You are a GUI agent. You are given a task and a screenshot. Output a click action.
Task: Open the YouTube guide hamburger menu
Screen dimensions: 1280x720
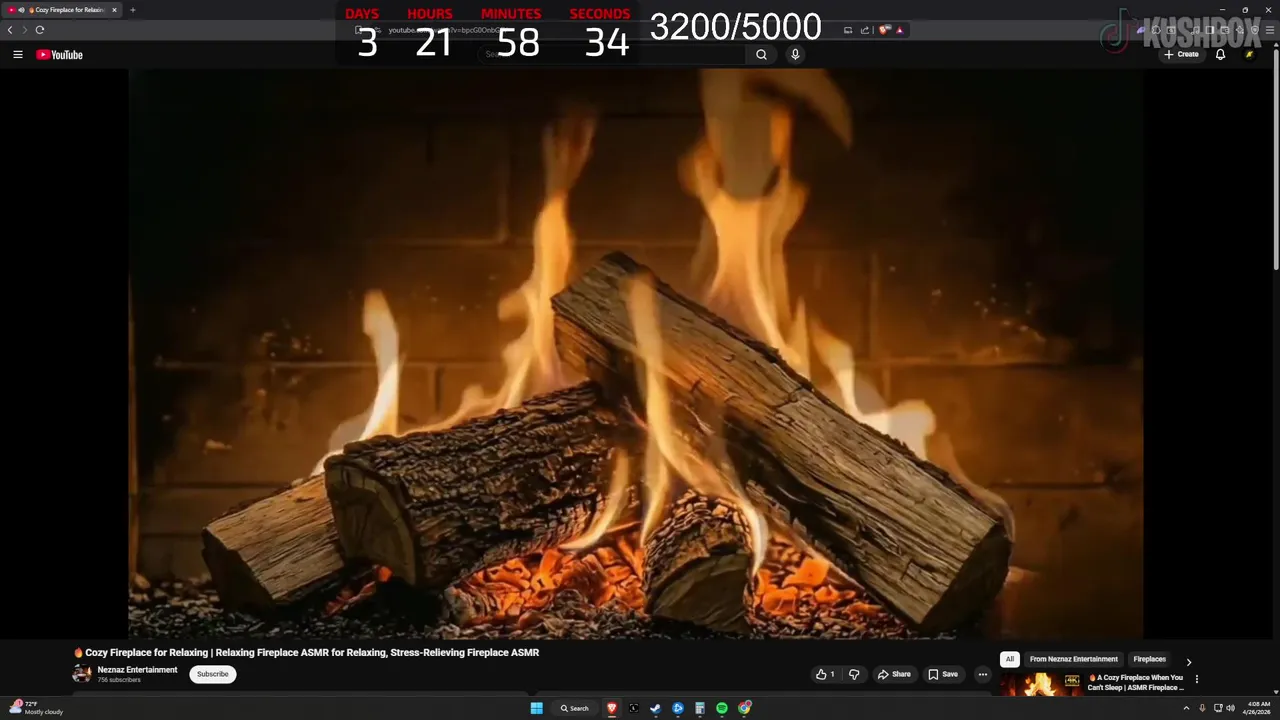(x=18, y=55)
